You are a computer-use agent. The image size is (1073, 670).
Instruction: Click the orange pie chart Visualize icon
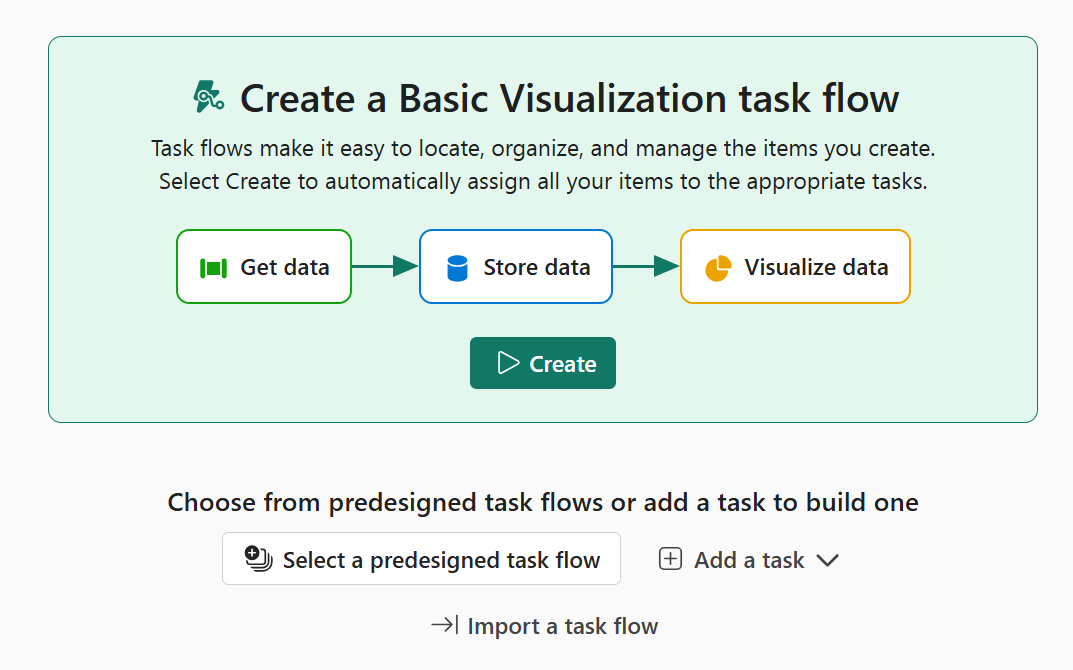click(x=718, y=268)
